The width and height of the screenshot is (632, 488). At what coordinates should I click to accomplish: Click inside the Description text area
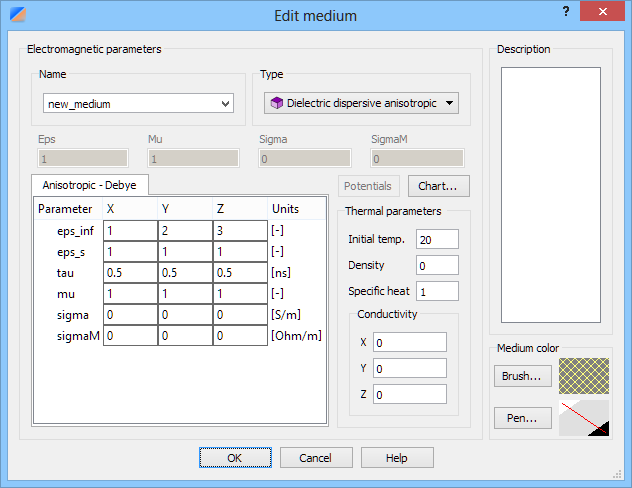551,195
